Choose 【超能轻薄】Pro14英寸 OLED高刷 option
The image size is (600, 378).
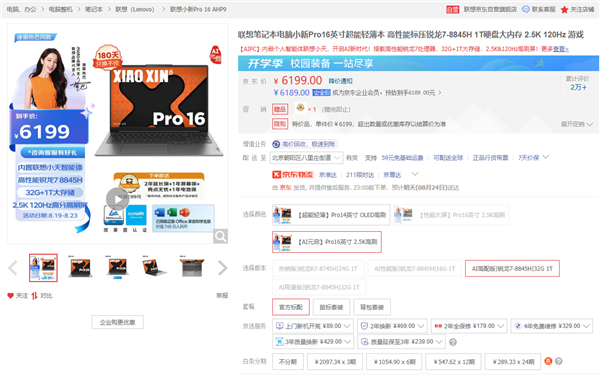pos(331,215)
